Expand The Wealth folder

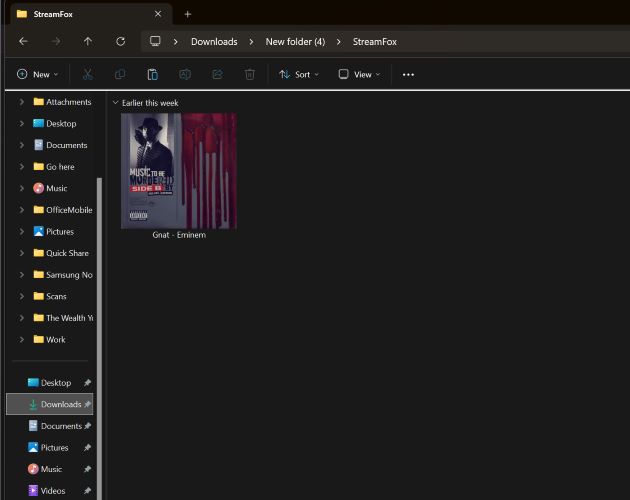coord(21,318)
